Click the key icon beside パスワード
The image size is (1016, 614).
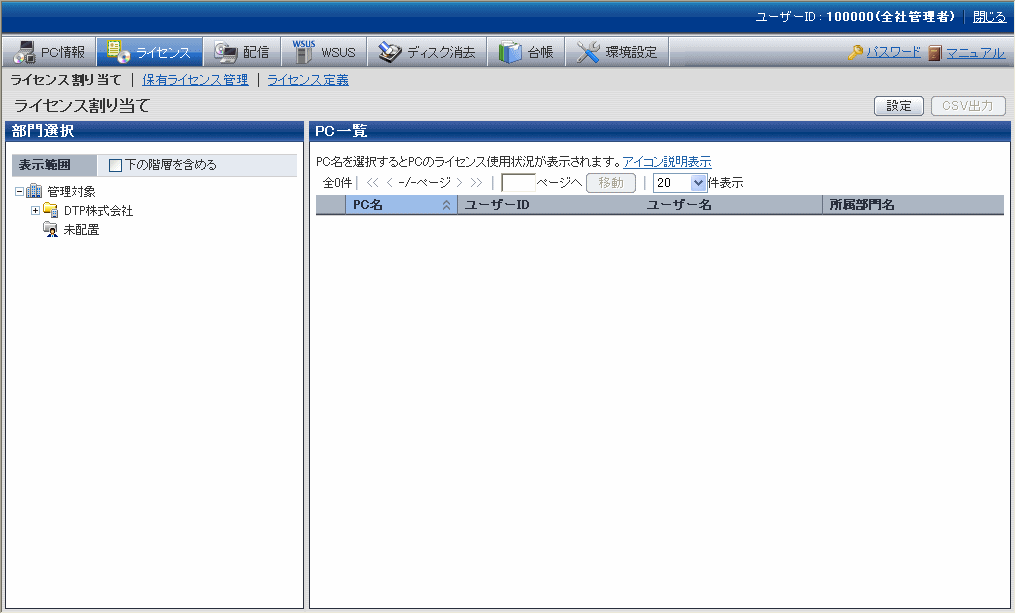click(855, 52)
